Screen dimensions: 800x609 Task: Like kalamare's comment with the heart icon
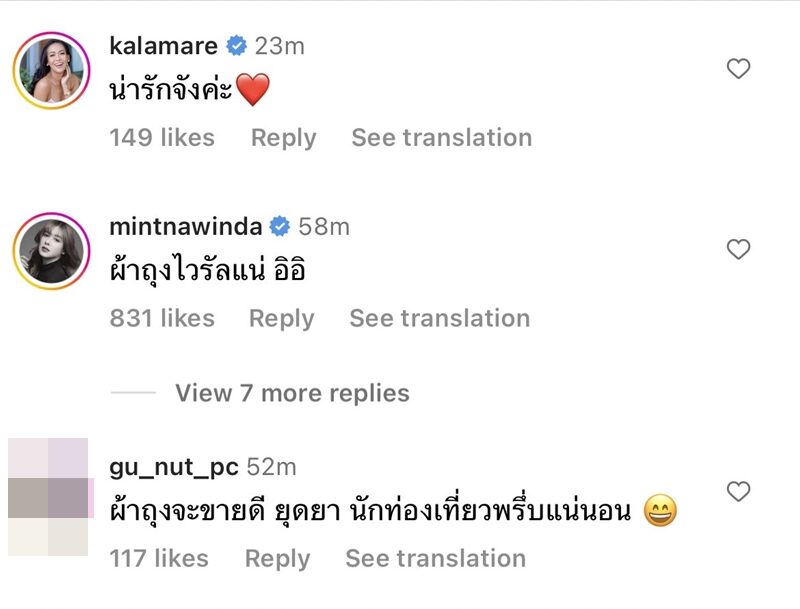coord(738,69)
